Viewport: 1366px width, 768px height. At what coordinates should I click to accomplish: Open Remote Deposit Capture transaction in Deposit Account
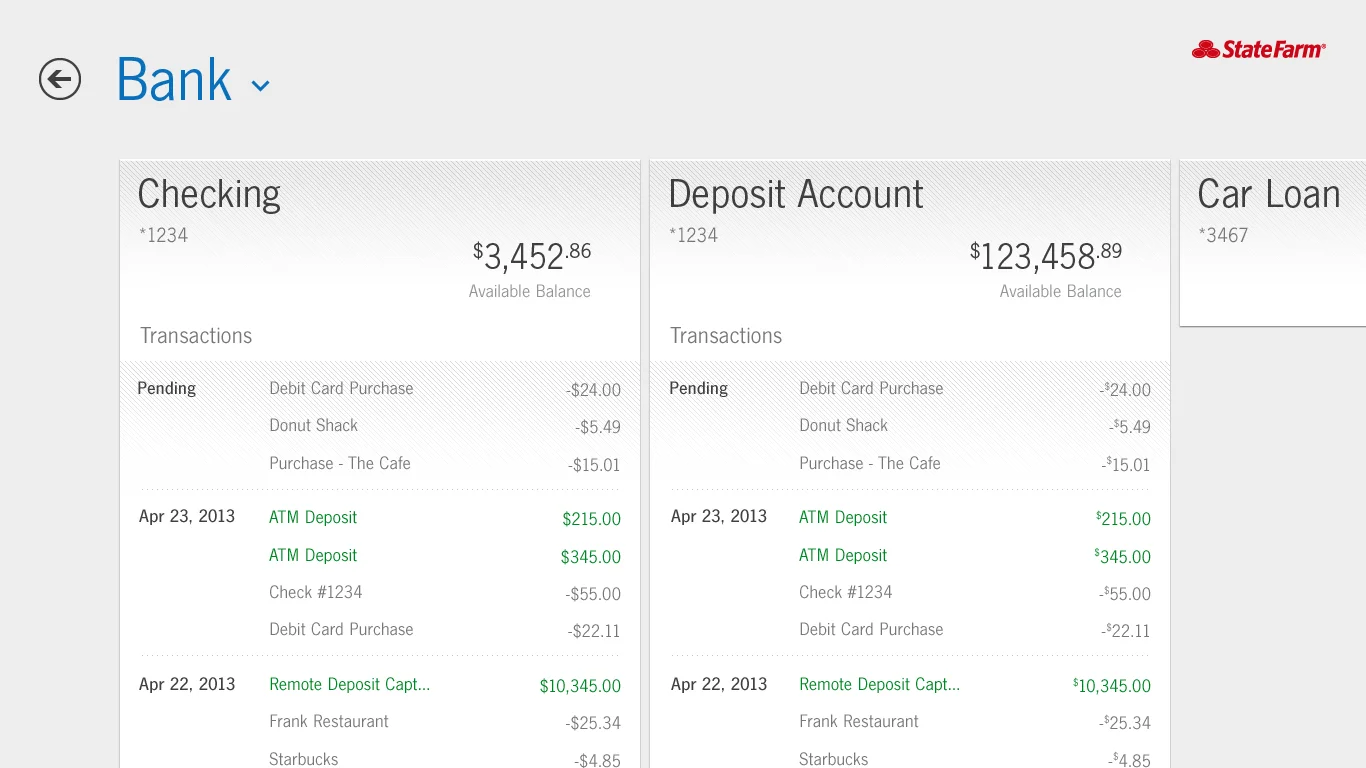point(879,684)
